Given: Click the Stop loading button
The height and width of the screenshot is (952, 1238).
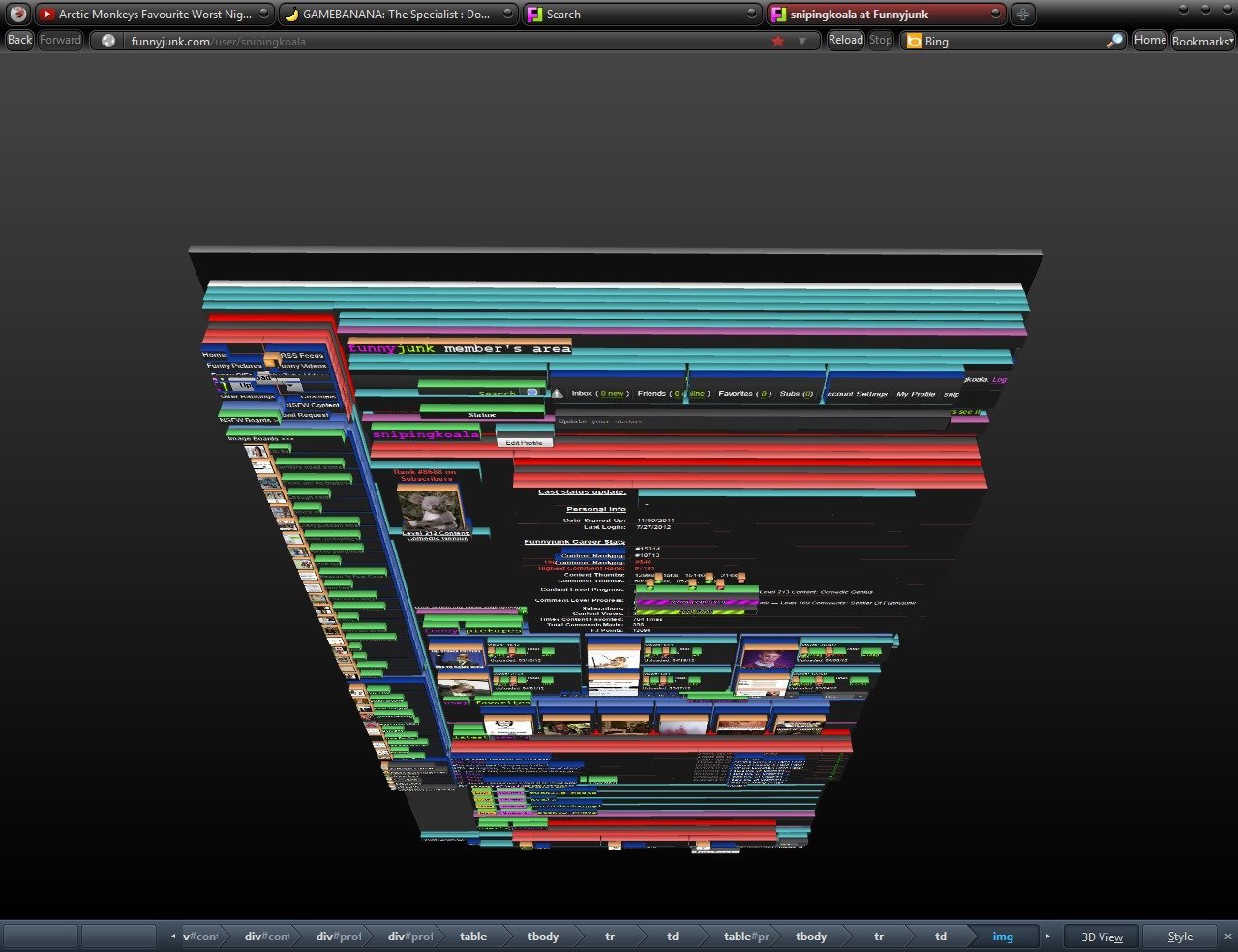Looking at the screenshot, I should click(x=880, y=40).
